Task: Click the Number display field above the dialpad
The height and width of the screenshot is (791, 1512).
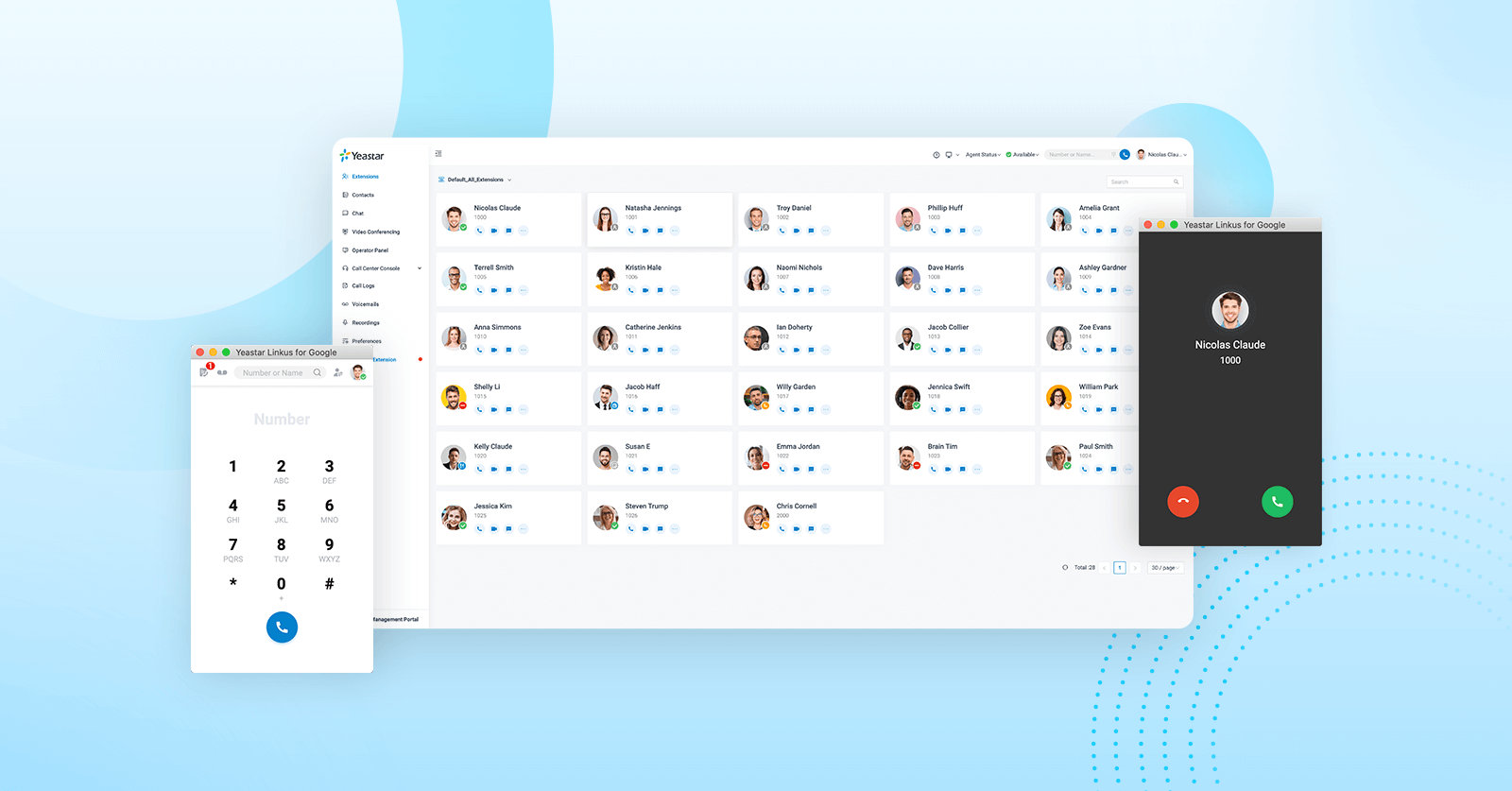Action: (x=282, y=420)
